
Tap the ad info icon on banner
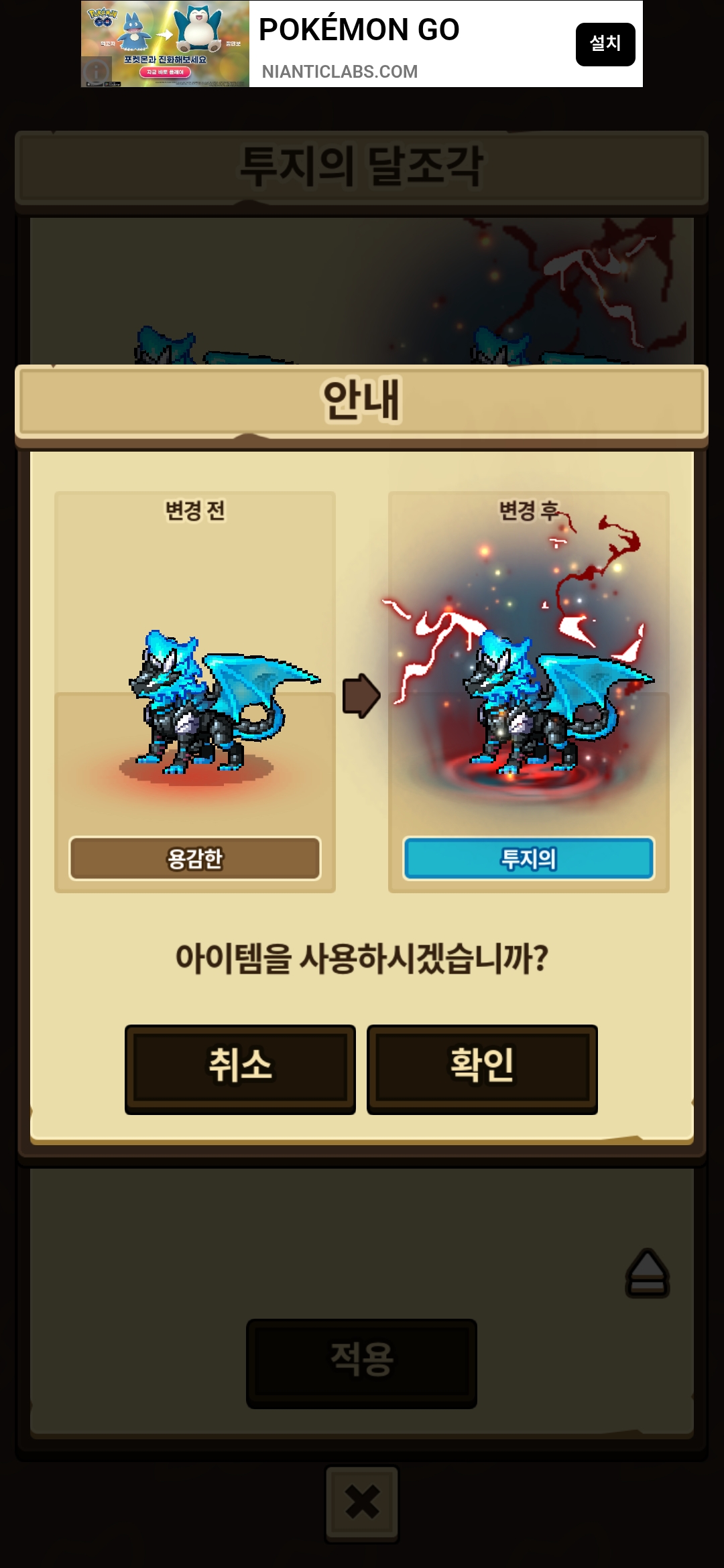click(97, 70)
